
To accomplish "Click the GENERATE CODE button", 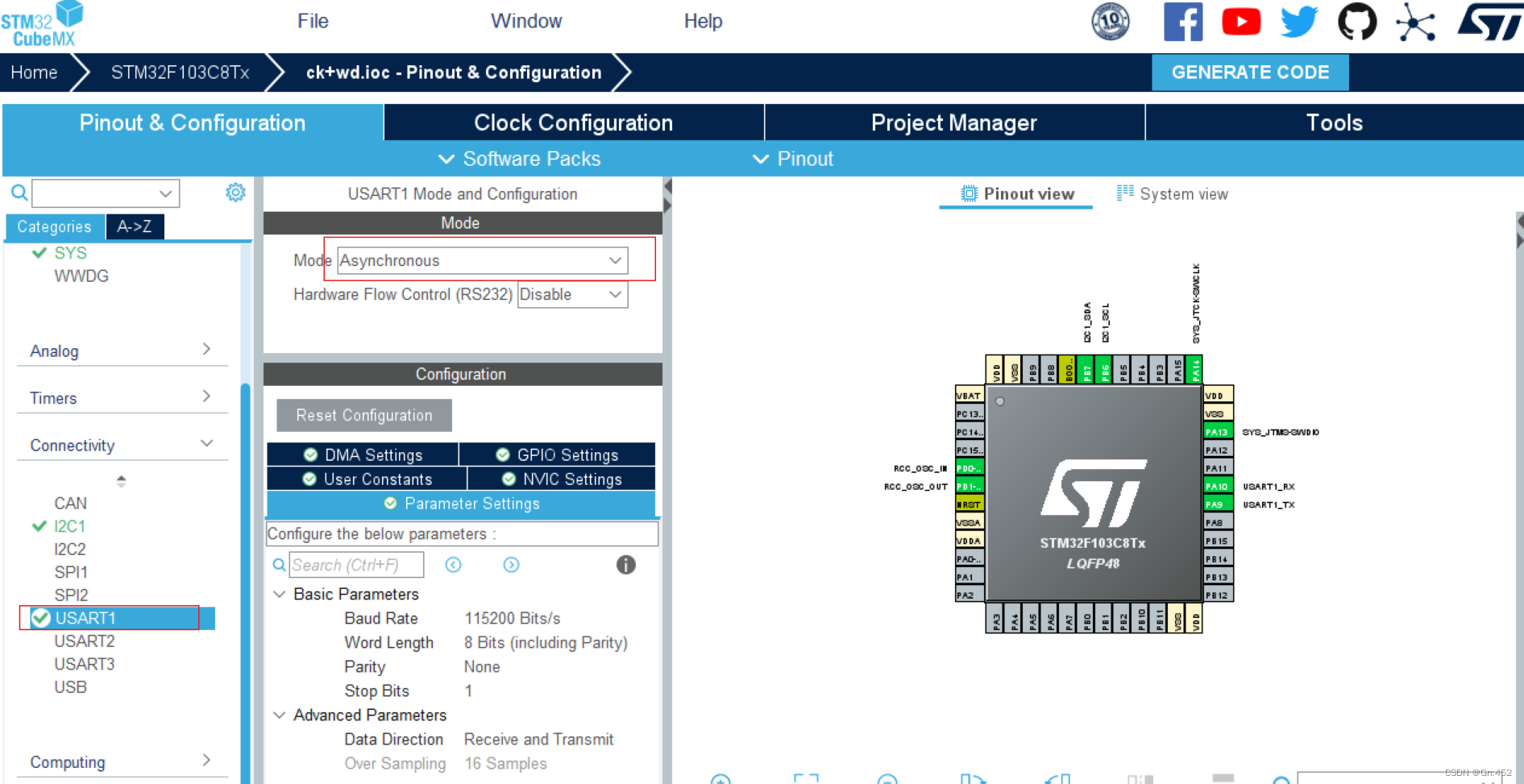I will pyautogui.click(x=1250, y=73).
